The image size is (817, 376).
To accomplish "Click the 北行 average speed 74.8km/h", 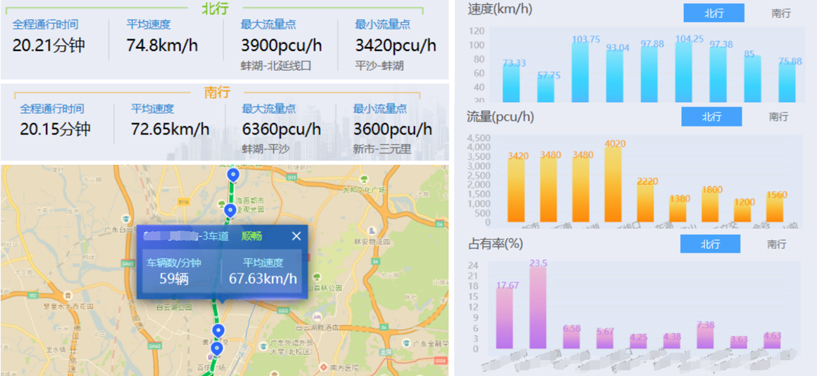I will click(x=162, y=45).
